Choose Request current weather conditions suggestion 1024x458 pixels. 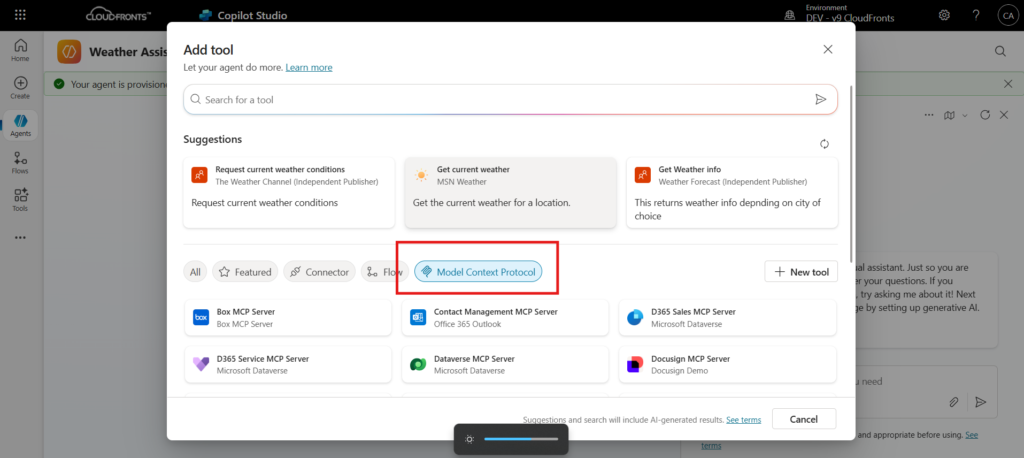tap(289, 192)
